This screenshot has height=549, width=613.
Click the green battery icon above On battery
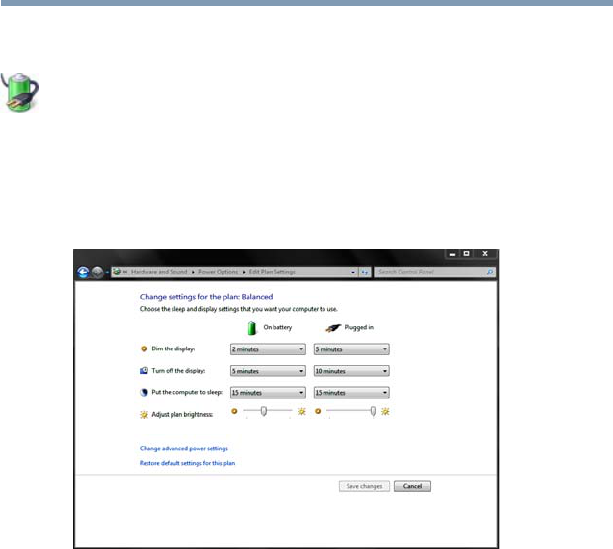252,328
